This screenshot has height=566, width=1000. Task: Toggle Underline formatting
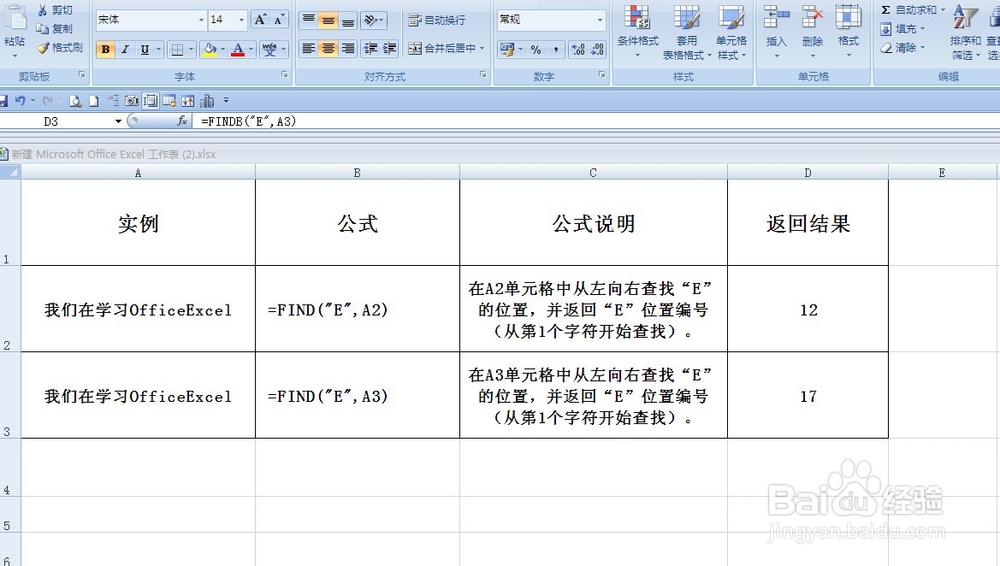point(145,49)
